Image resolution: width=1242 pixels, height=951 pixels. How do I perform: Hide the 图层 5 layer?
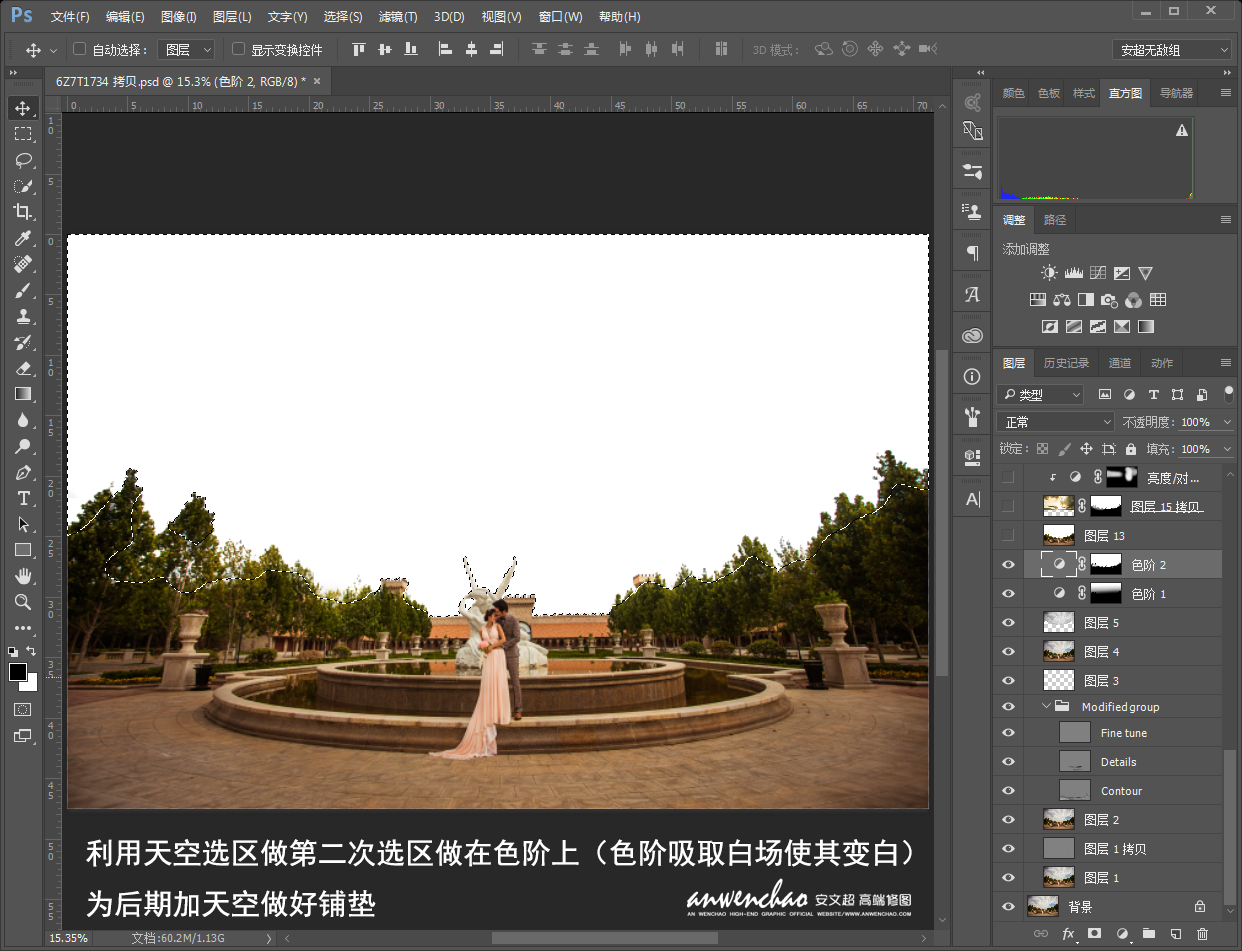pyautogui.click(x=1008, y=623)
